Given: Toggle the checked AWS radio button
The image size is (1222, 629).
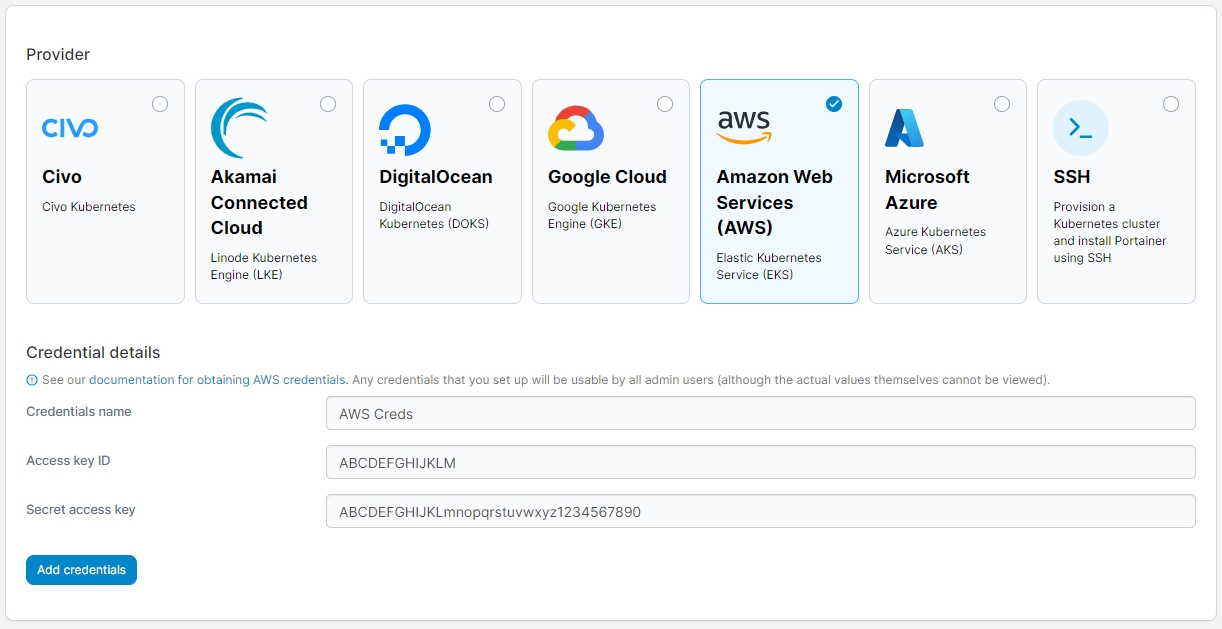Looking at the screenshot, I should click(834, 104).
